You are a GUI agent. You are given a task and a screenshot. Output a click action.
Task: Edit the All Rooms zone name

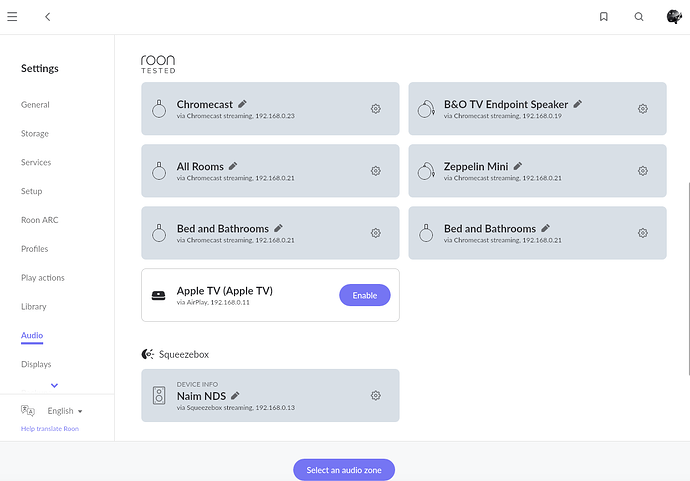click(x=233, y=166)
